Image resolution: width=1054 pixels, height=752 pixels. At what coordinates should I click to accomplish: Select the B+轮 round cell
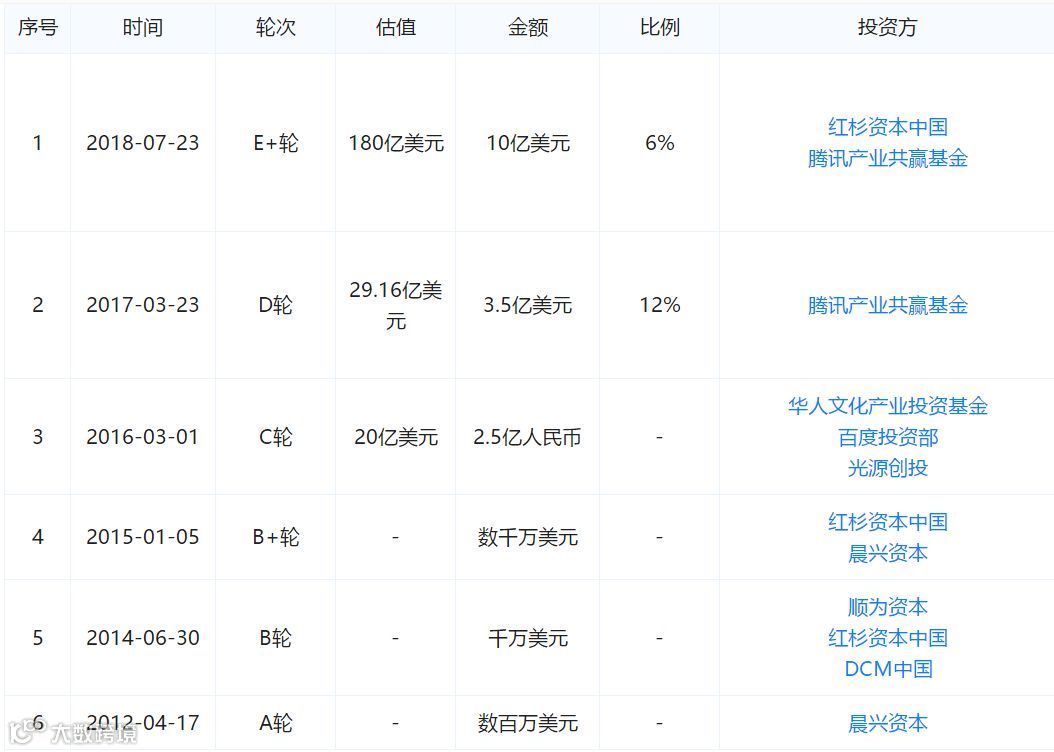pyautogui.click(x=276, y=537)
